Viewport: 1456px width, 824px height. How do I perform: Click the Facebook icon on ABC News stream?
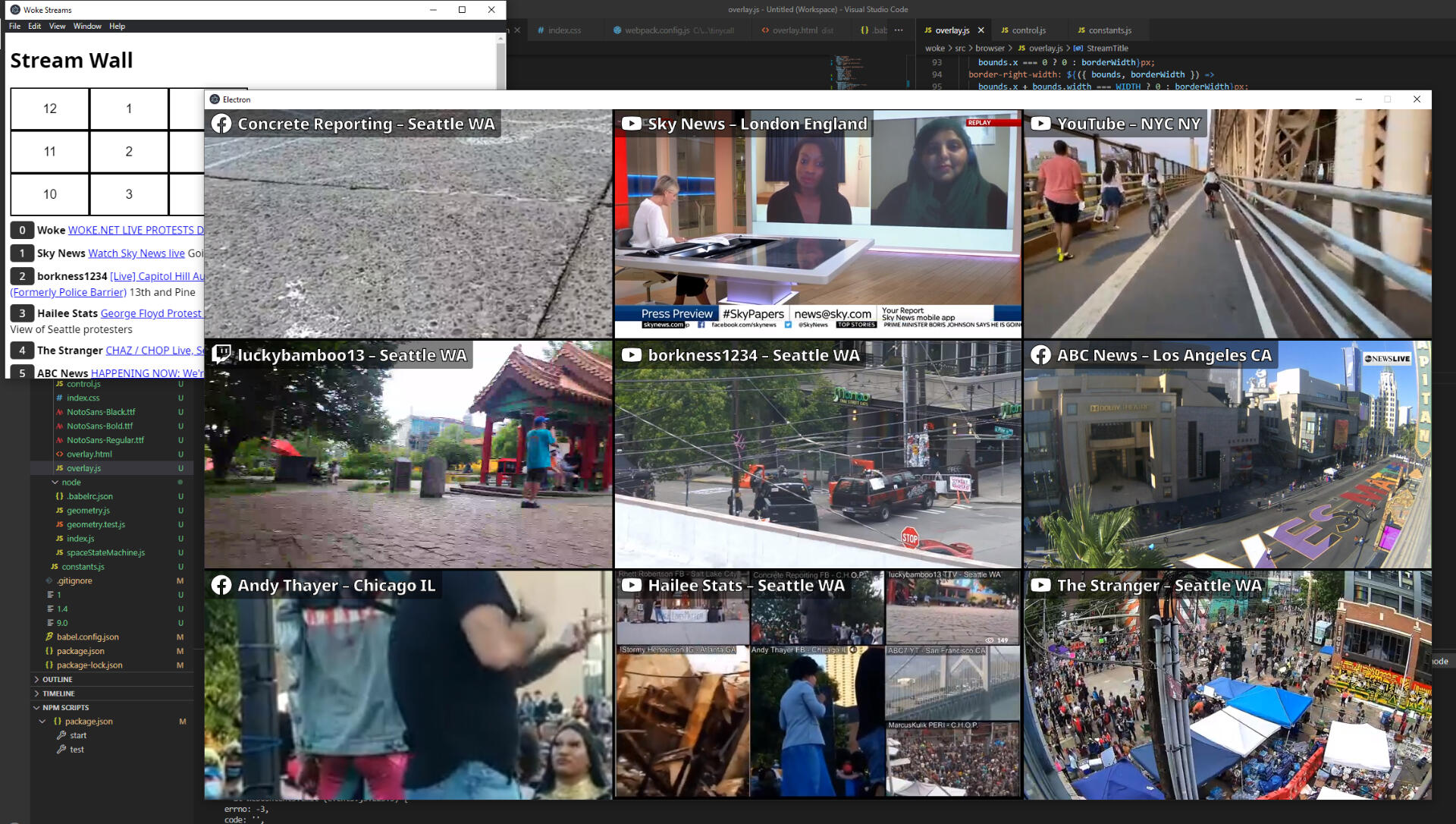[x=1040, y=355]
